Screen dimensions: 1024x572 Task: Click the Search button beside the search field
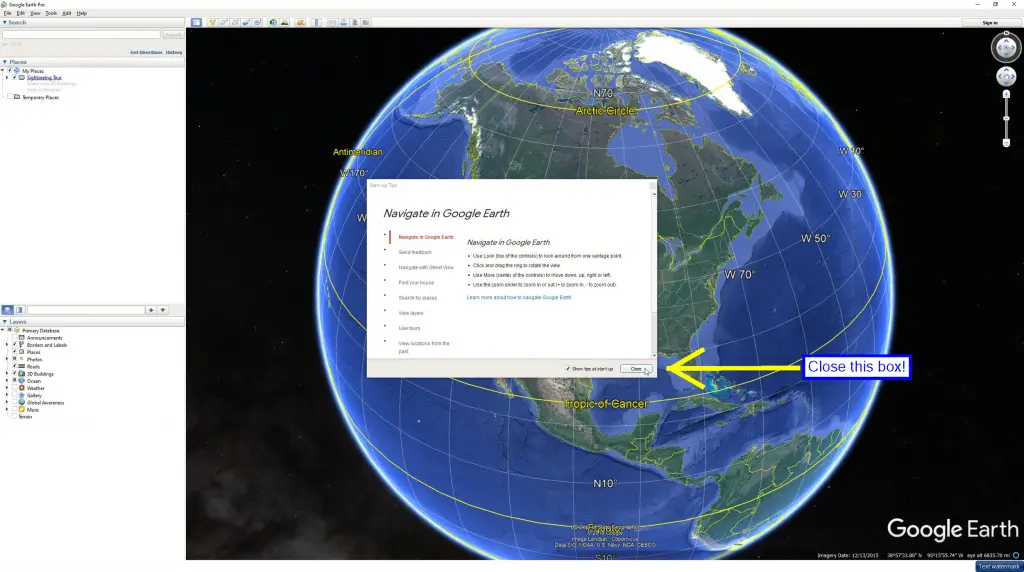(x=173, y=35)
